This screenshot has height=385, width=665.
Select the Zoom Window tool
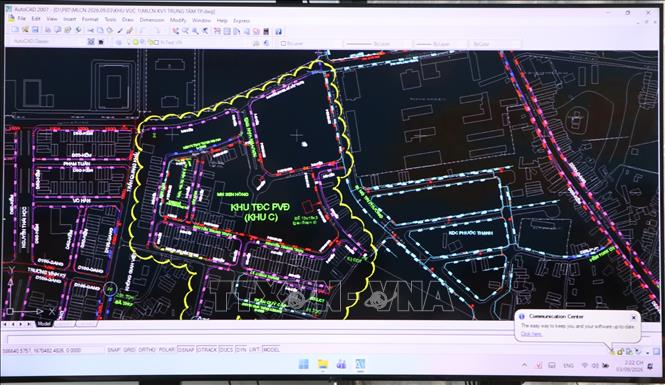195,31
